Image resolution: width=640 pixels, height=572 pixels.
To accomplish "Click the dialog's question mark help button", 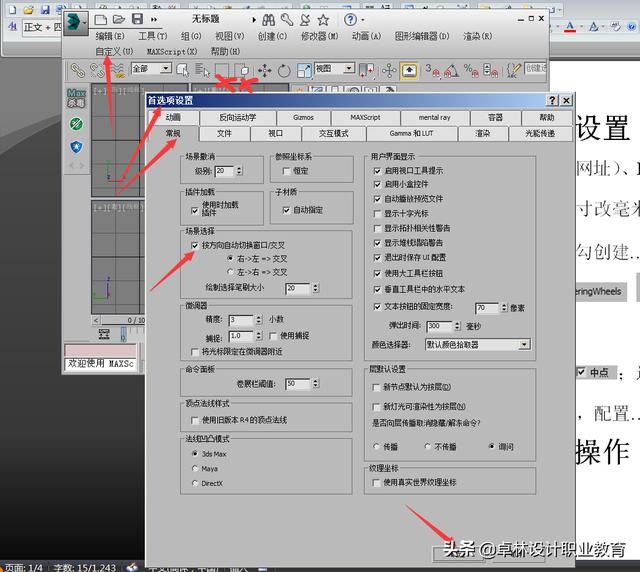I will tap(552, 100).
